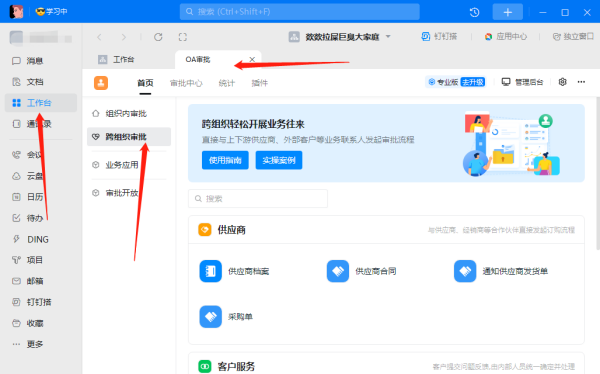Open the 通知供应商发货单 form
Image resolution: width=600 pixels, height=374 pixels.
(x=501, y=271)
